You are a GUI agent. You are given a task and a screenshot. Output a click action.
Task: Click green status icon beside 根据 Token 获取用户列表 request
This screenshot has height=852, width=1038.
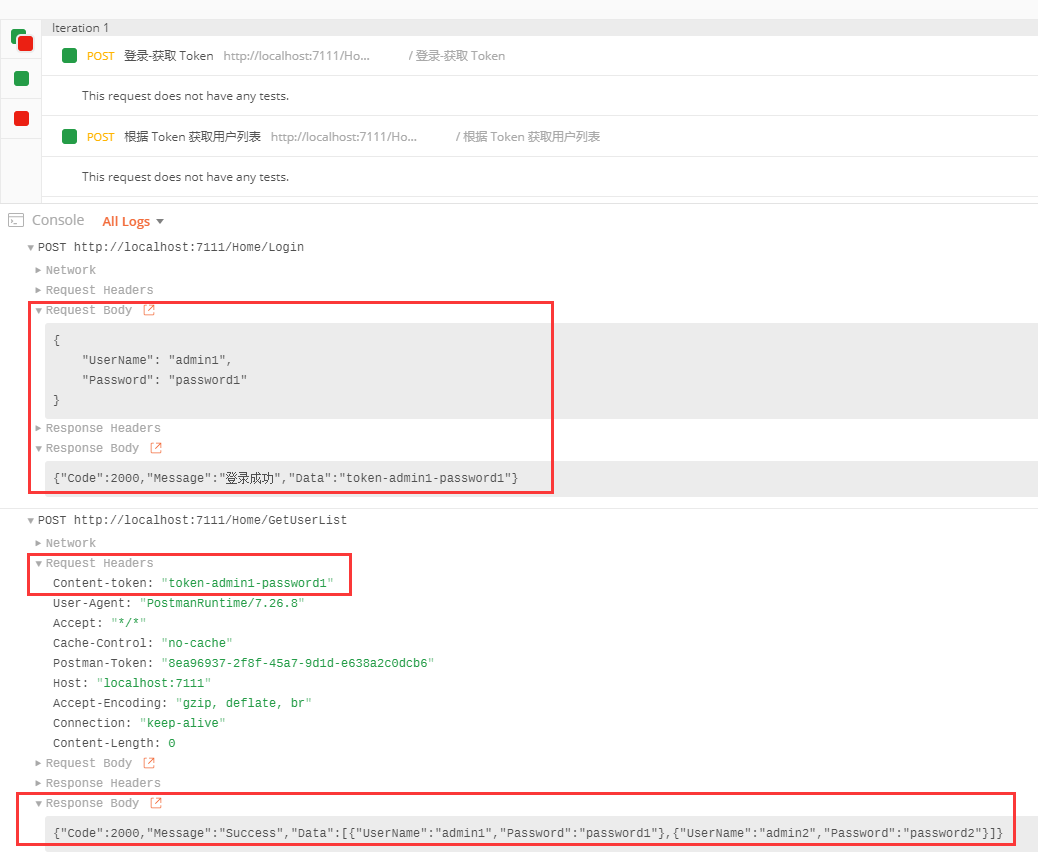69,136
